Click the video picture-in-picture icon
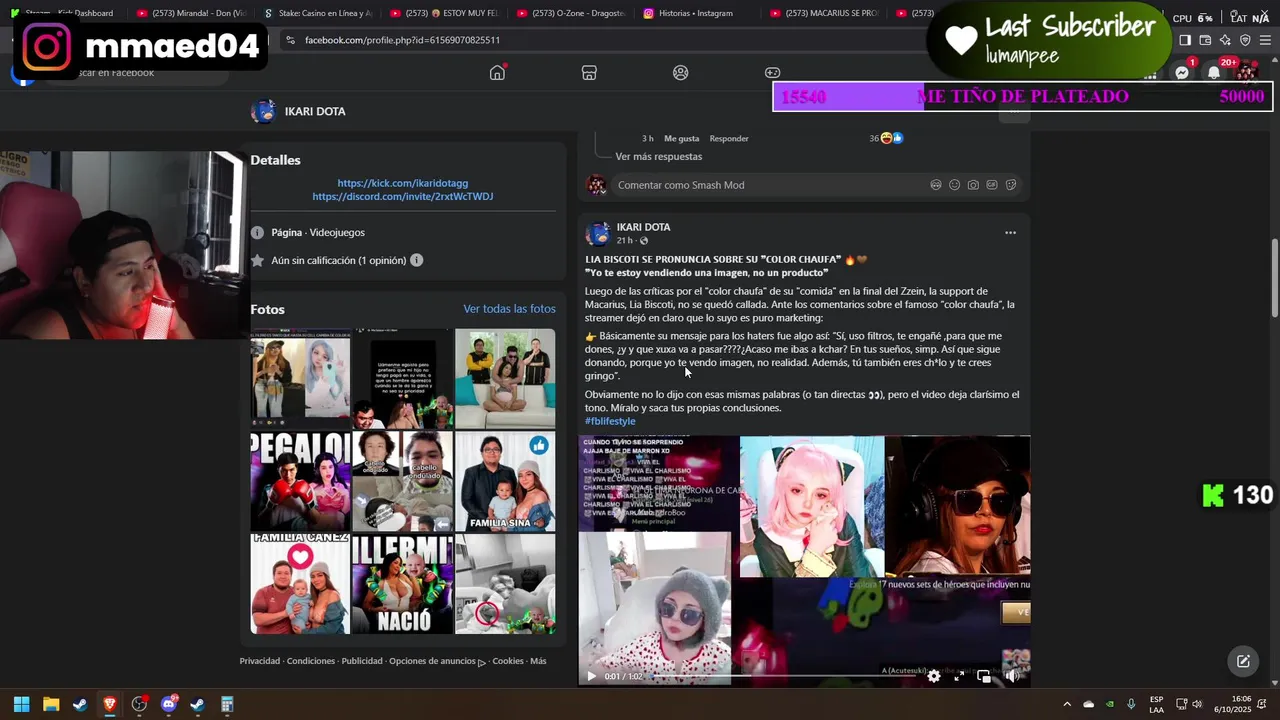Screen dimensions: 1280x720 (984, 676)
